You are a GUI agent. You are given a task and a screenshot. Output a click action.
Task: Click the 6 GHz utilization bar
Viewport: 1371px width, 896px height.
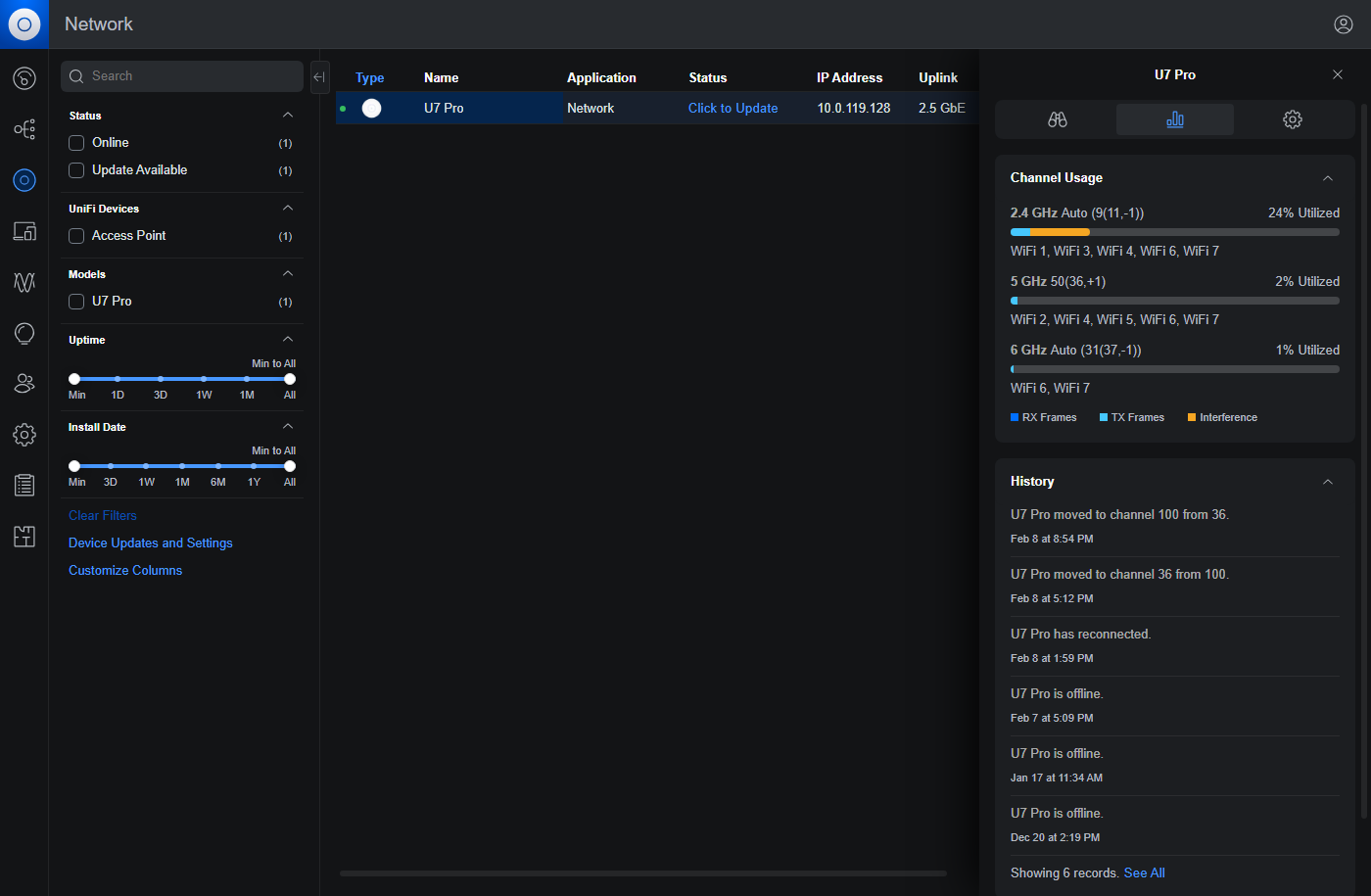pyautogui.click(x=1175, y=369)
